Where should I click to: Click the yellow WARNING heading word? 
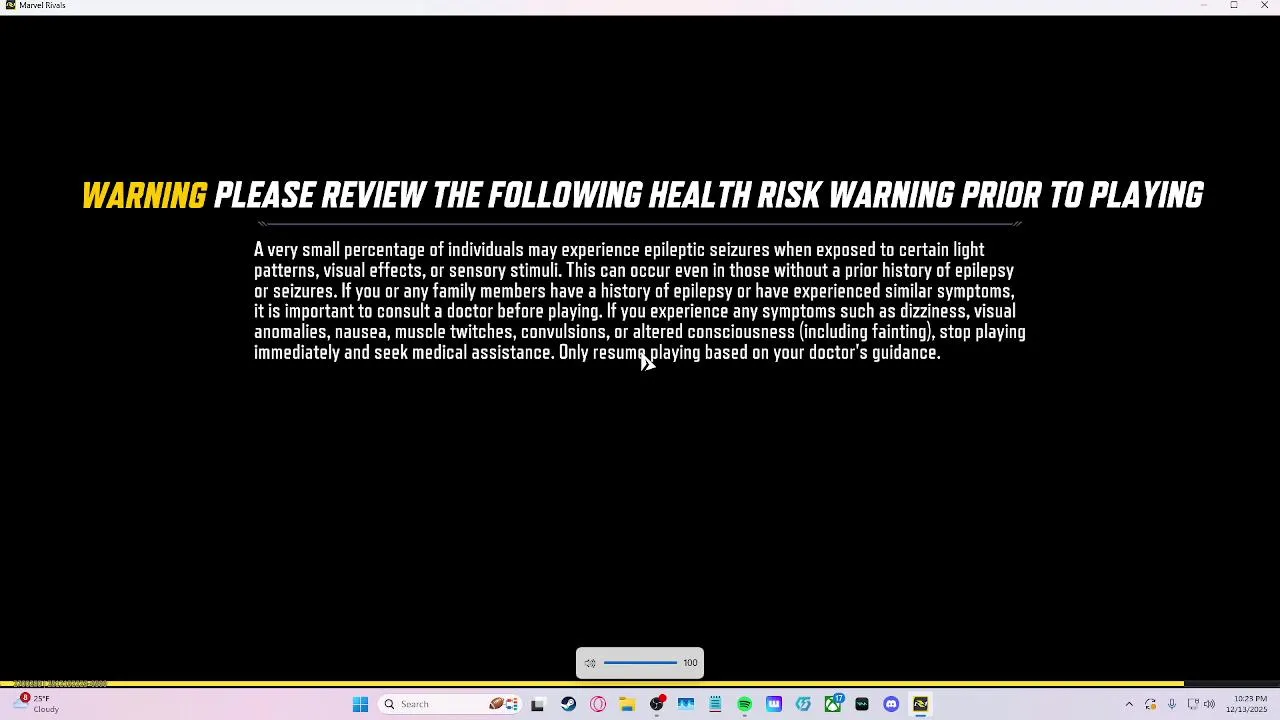[x=144, y=195]
